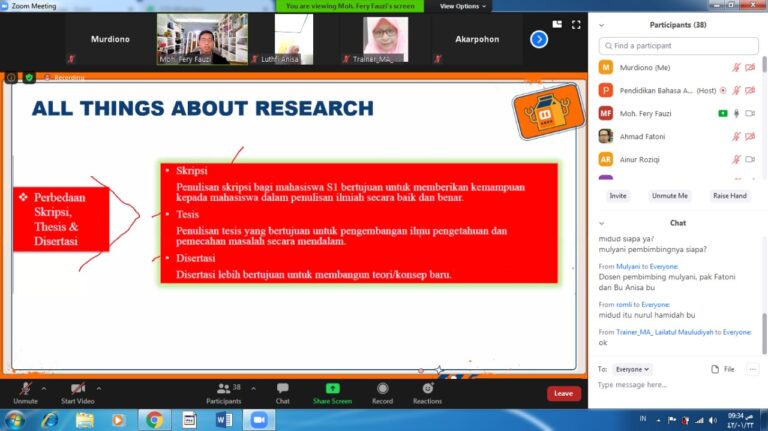Click sender name Mulyani in chat

628,266
